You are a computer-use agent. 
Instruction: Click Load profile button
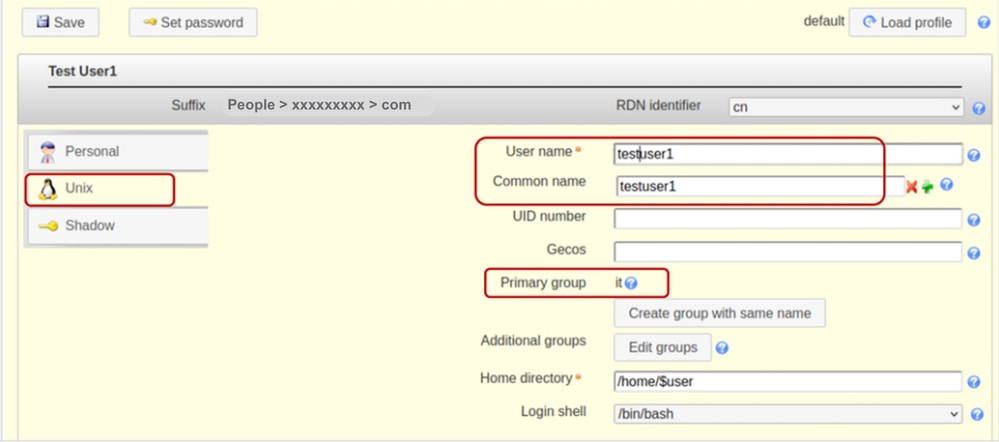coord(907,22)
